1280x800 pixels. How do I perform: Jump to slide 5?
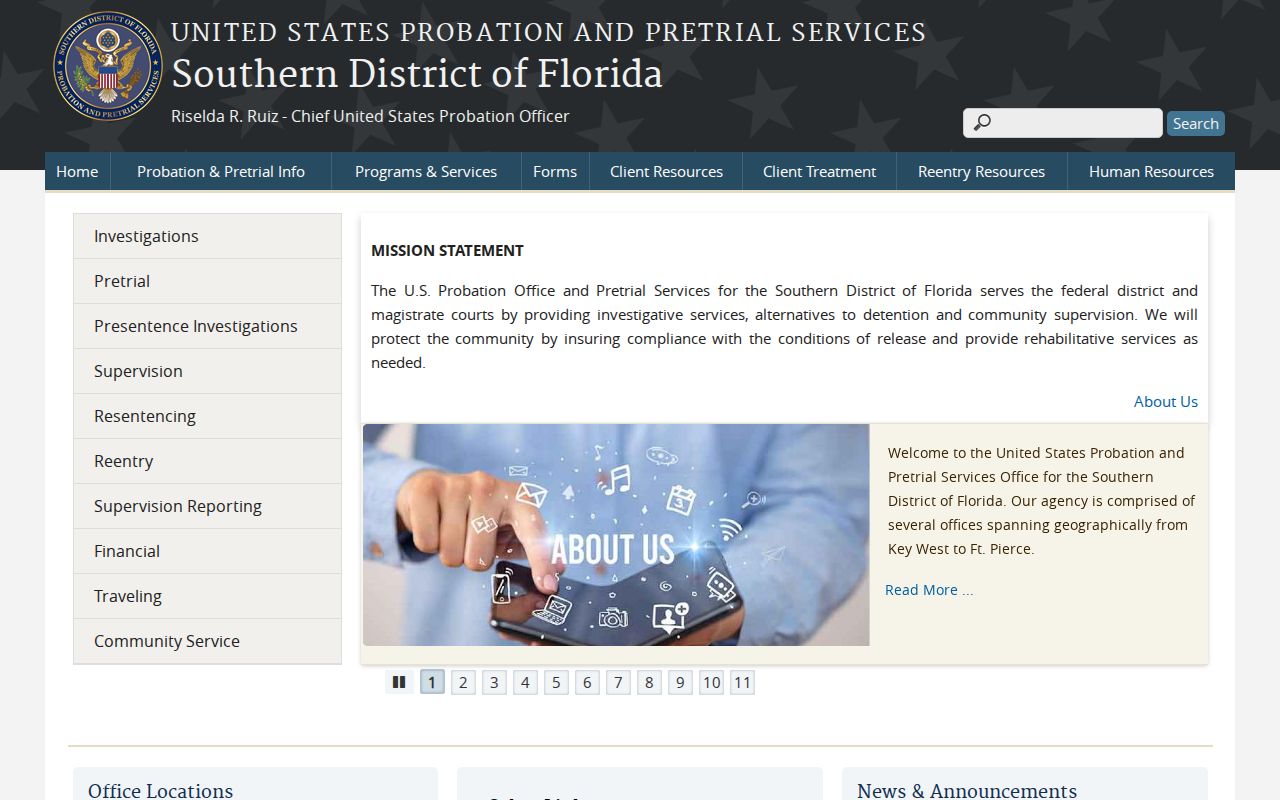[556, 682]
